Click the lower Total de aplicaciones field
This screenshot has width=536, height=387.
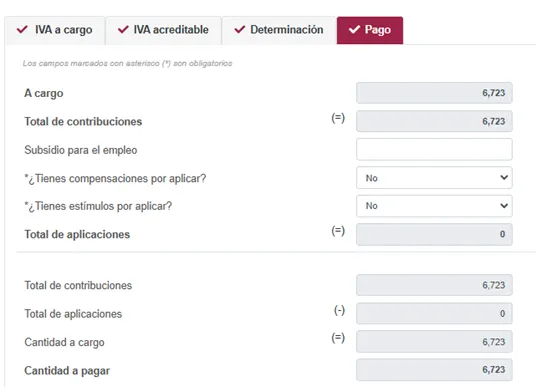(434, 313)
